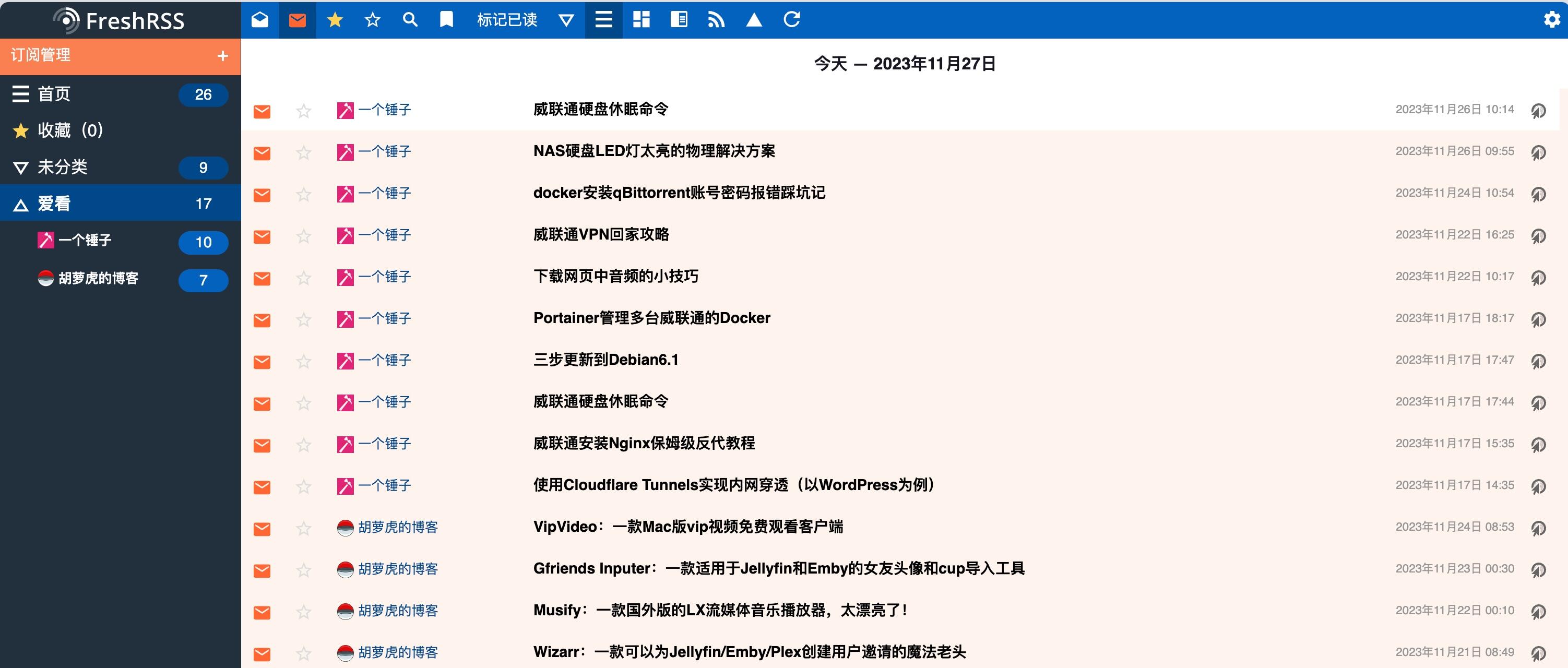
Task: Click the 标记已读 button
Action: tap(507, 19)
